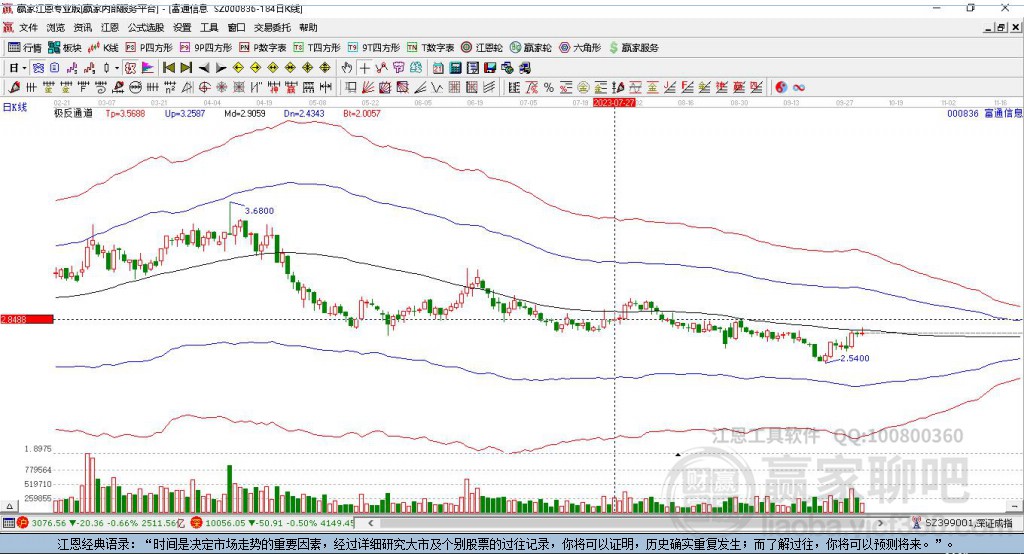Open the 日 period dropdown arrow
This screenshot has width=1024, height=554.
click(x=24, y=68)
